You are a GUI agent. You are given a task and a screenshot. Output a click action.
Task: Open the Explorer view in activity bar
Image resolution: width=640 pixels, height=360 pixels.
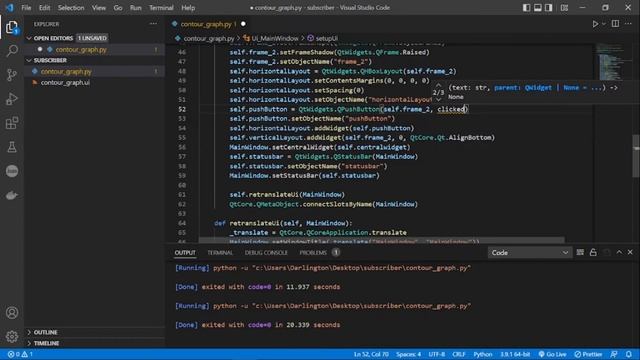point(12,28)
